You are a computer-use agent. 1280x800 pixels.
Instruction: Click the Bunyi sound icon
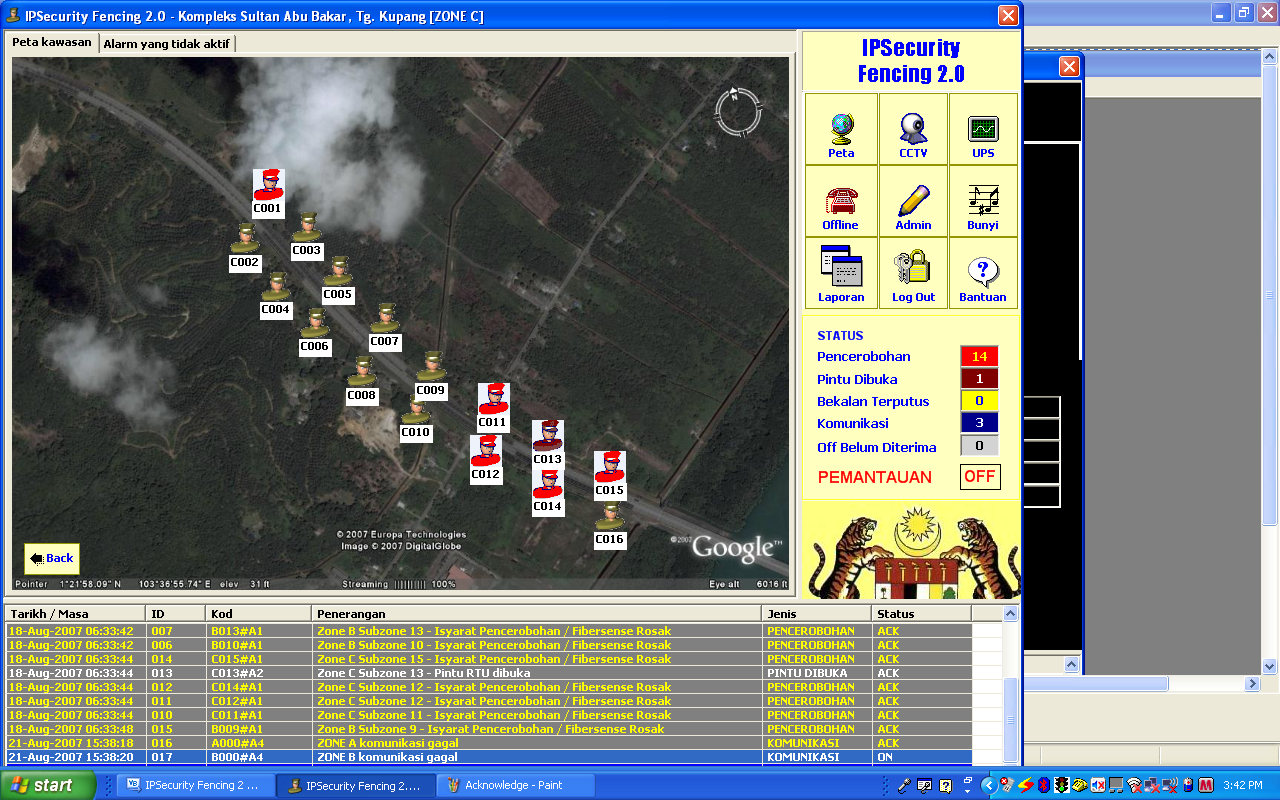(983, 203)
